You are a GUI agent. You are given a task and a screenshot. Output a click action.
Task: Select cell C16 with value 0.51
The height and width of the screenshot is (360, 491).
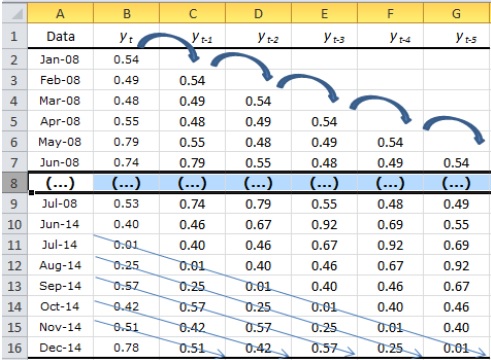[192, 348]
